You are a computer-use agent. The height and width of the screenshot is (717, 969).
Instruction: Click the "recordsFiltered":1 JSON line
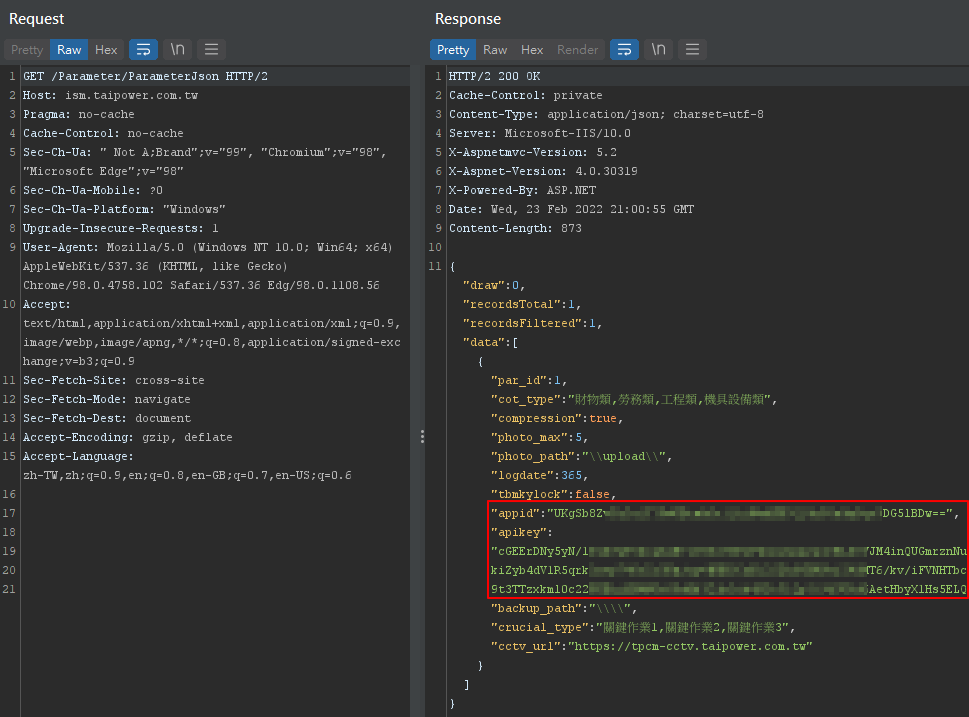tap(533, 323)
